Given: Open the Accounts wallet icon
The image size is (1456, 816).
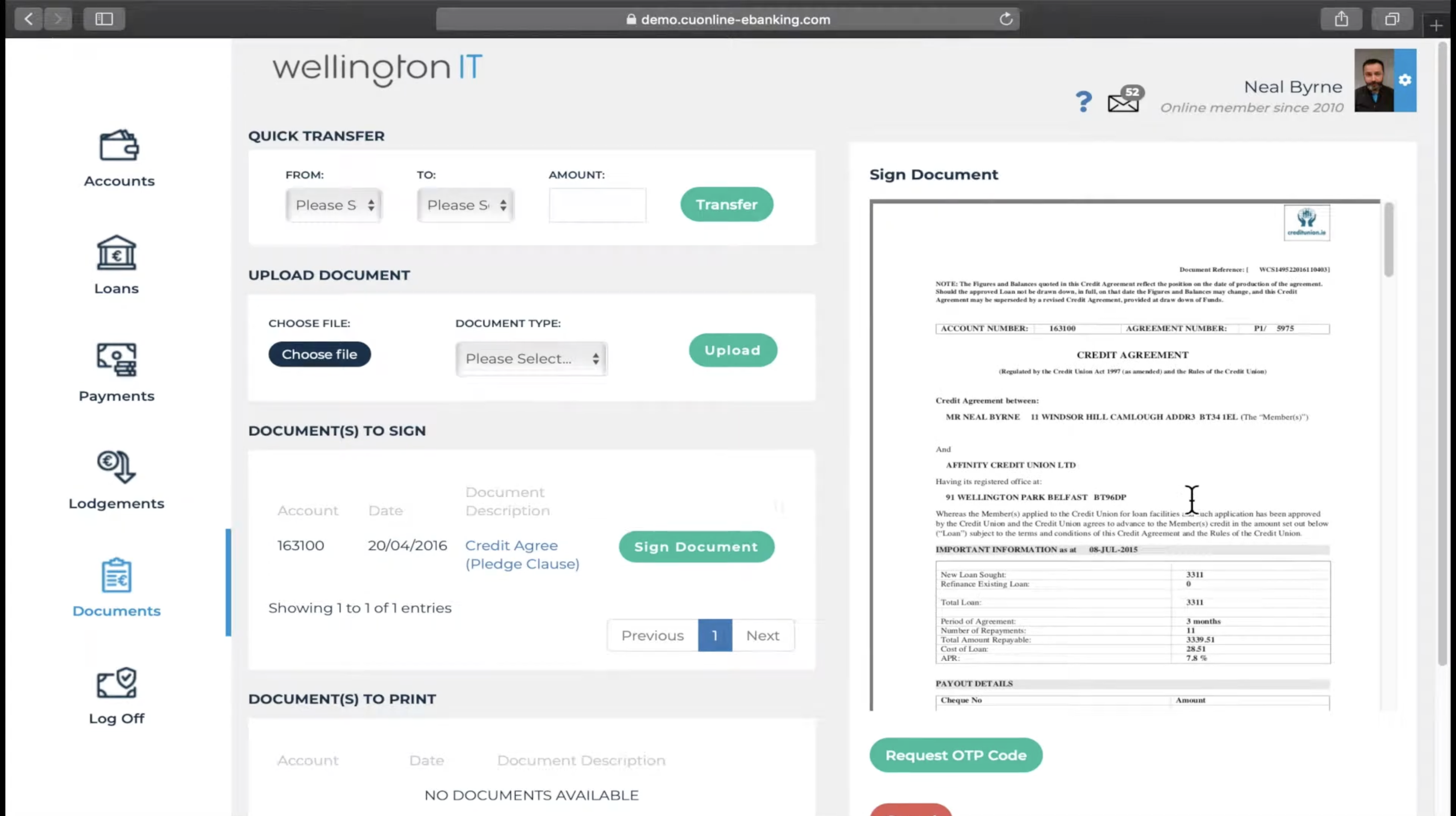Looking at the screenshot, I should (x=119, y=146).
